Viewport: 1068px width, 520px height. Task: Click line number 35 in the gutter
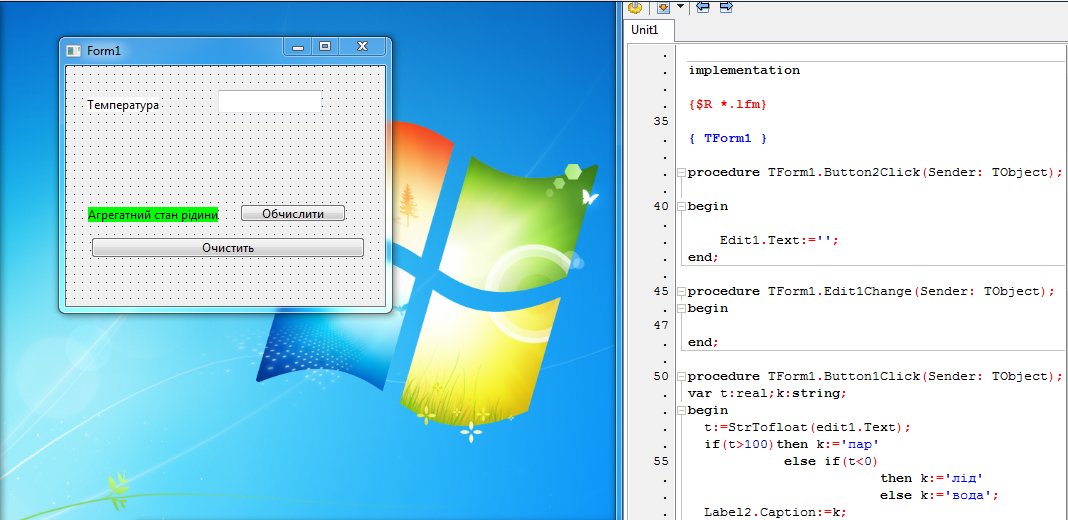pos(660,121)
